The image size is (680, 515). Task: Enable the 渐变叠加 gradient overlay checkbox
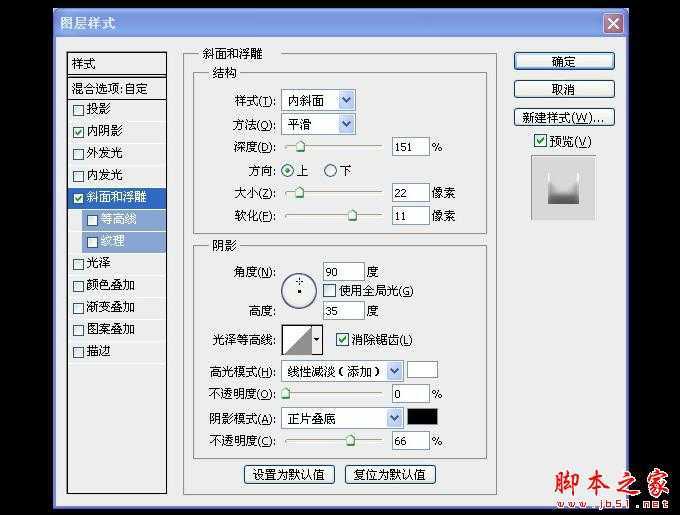[x=78, y=308]
